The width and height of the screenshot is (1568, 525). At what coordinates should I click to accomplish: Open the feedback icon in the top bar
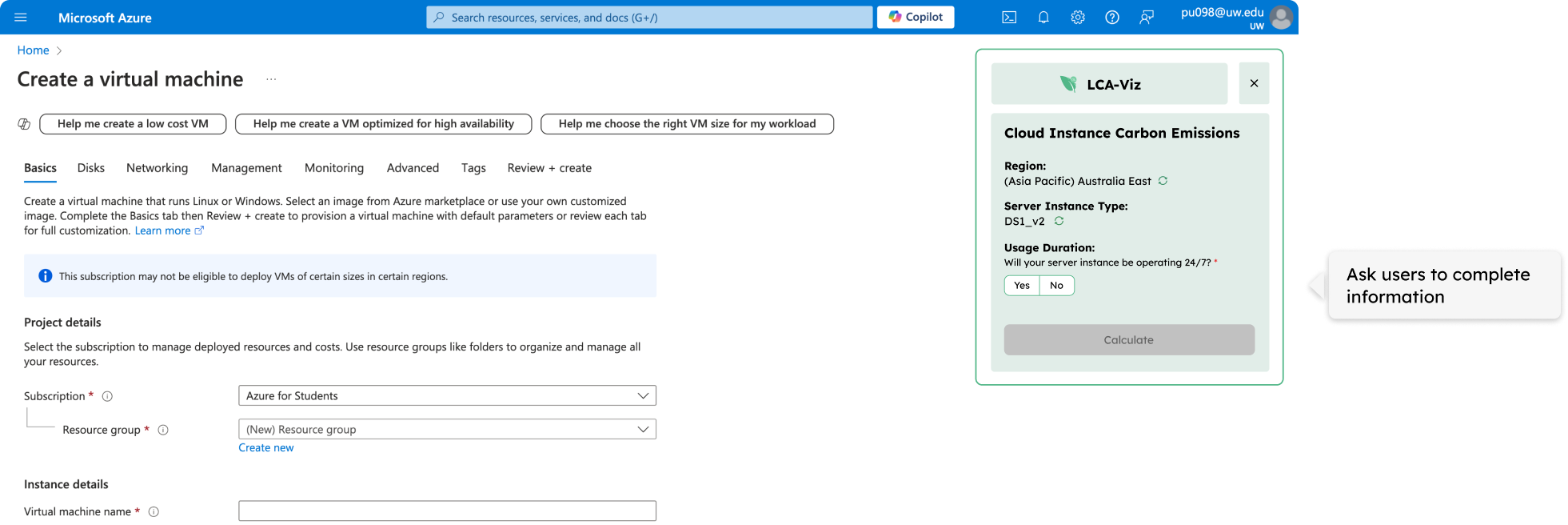point(1147,18)
